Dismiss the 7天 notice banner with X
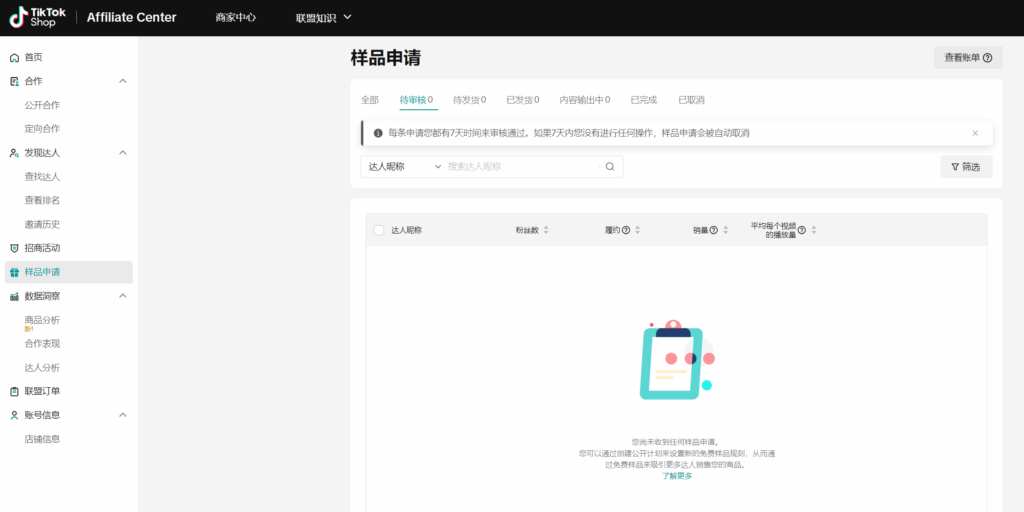The height and width of the screenshot is (512, 1024). point(975,133)
